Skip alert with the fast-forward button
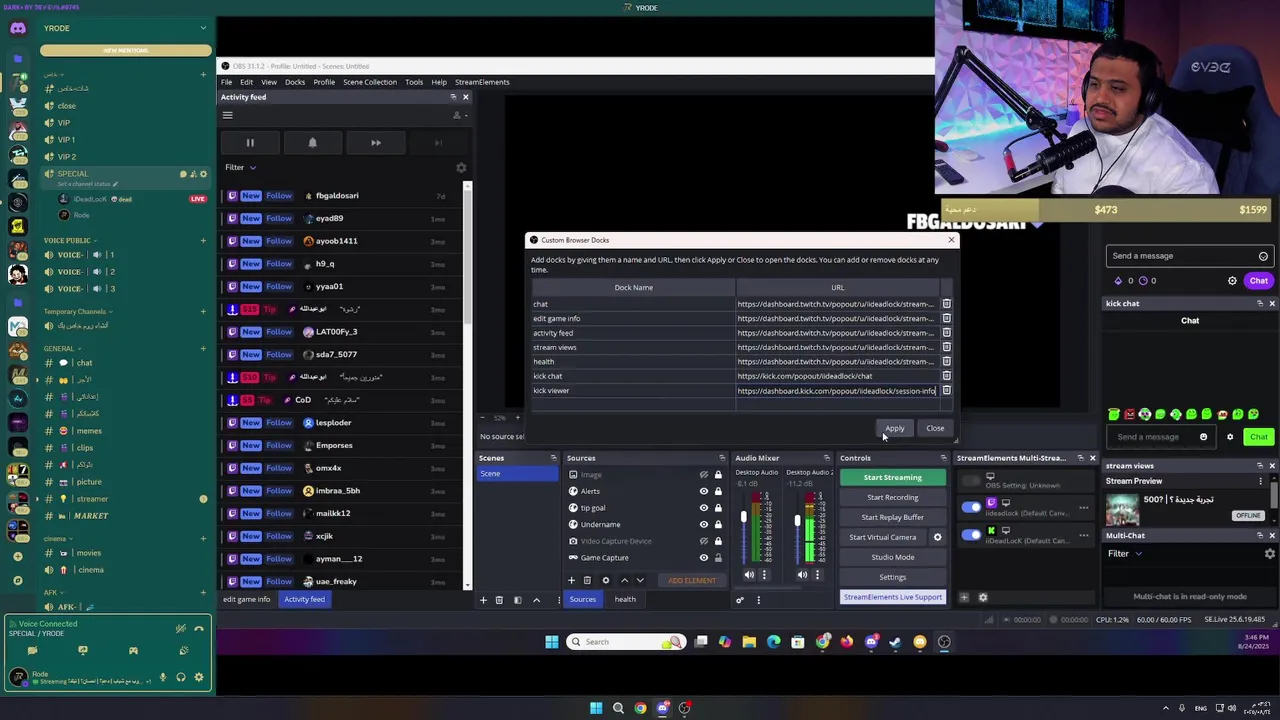 375,143
